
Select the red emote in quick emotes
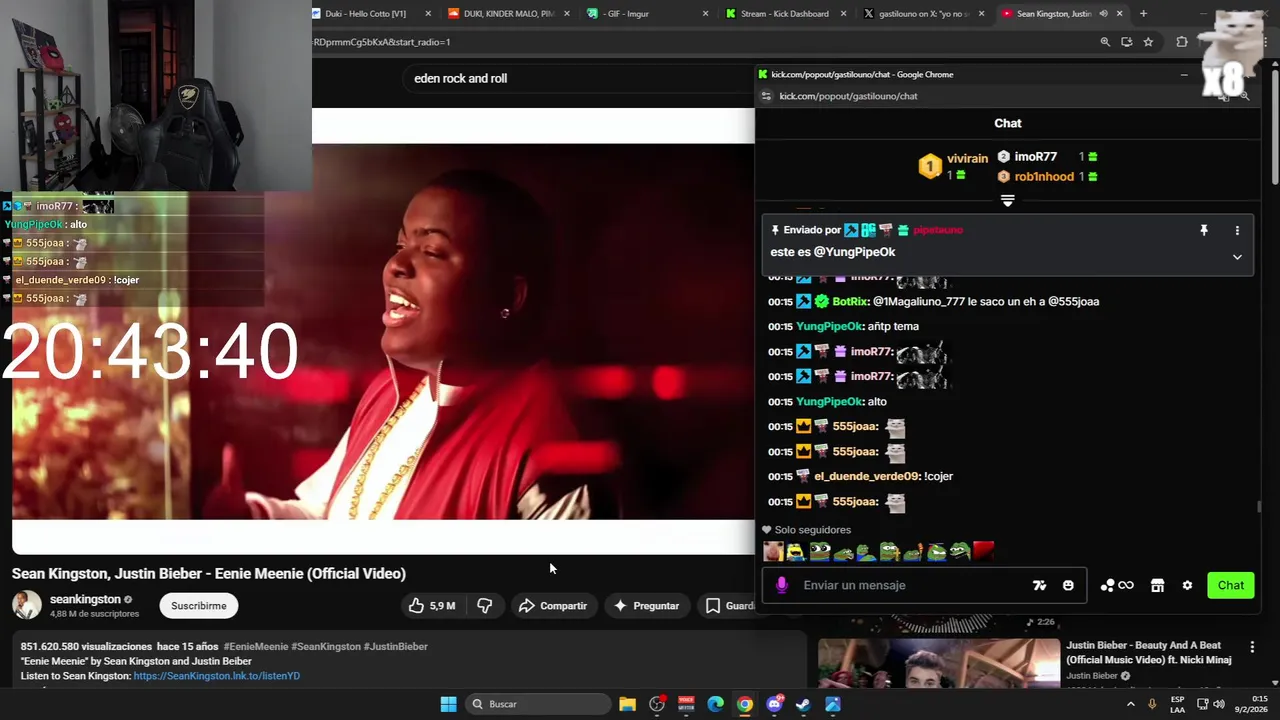tap(983, 551)
